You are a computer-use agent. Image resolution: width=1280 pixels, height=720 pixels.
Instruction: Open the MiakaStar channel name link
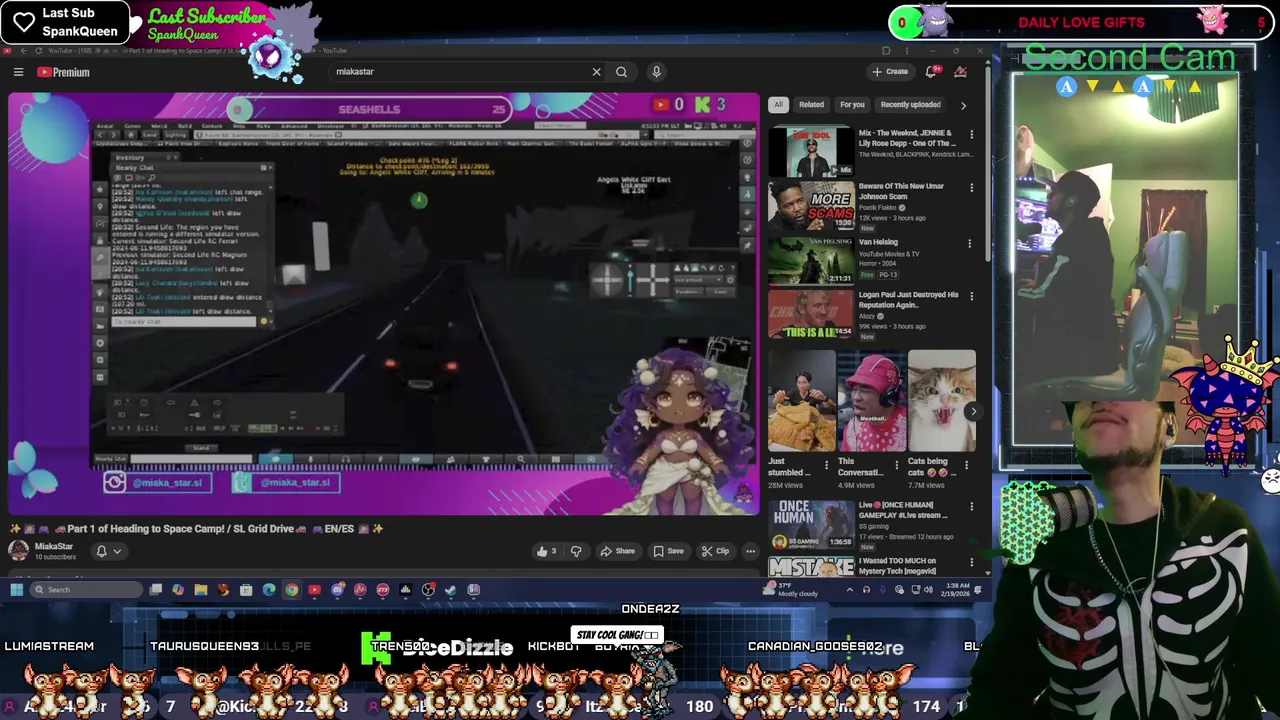tap(54, 547)
